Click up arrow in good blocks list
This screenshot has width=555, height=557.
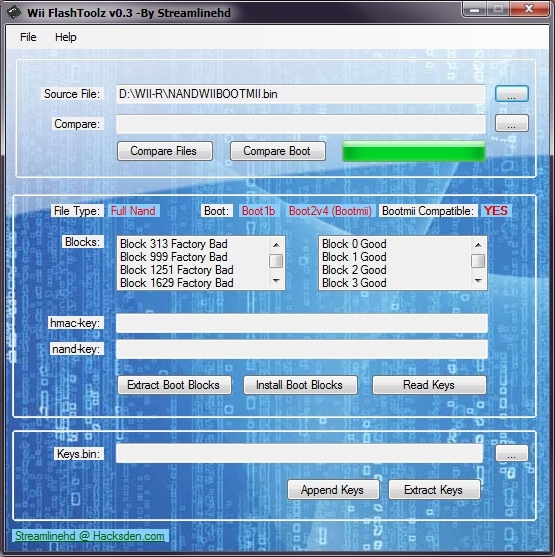478,245
